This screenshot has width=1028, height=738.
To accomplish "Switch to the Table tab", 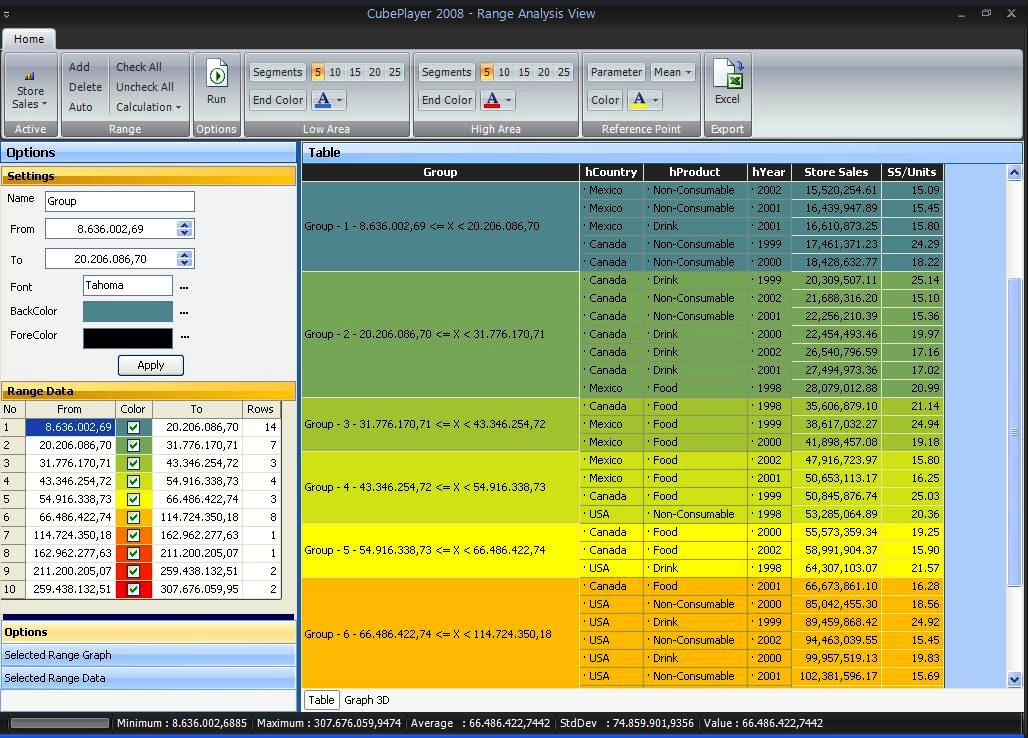I will [x=321, y=700].
